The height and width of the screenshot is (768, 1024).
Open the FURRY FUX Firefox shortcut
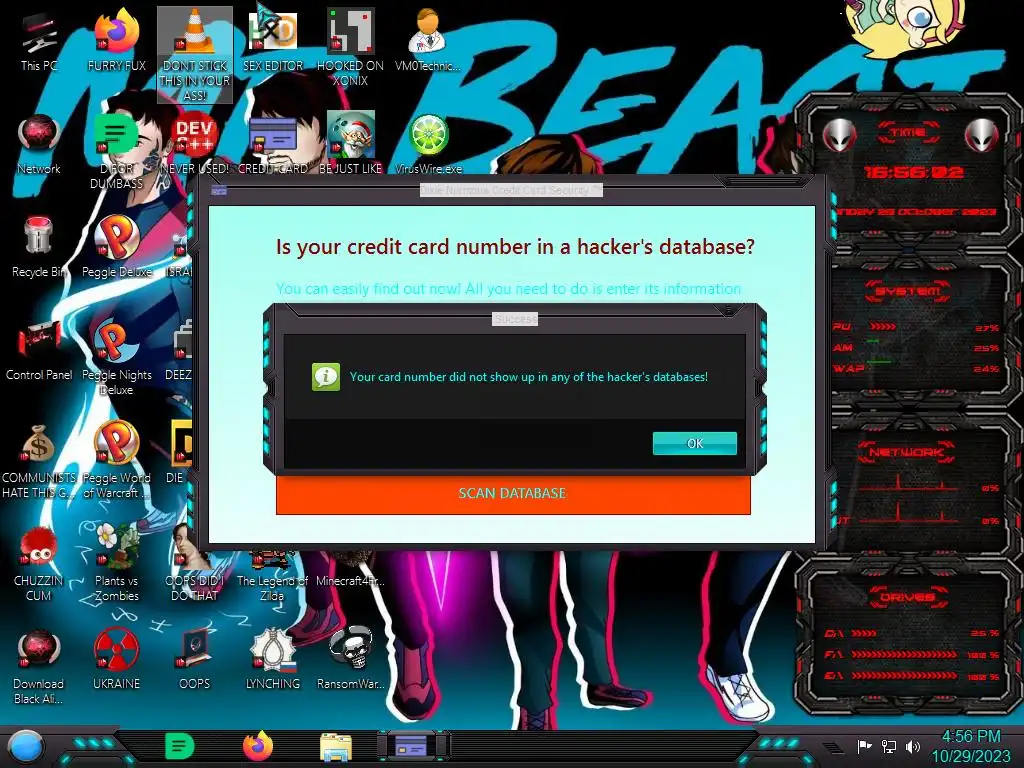[116, 41]
